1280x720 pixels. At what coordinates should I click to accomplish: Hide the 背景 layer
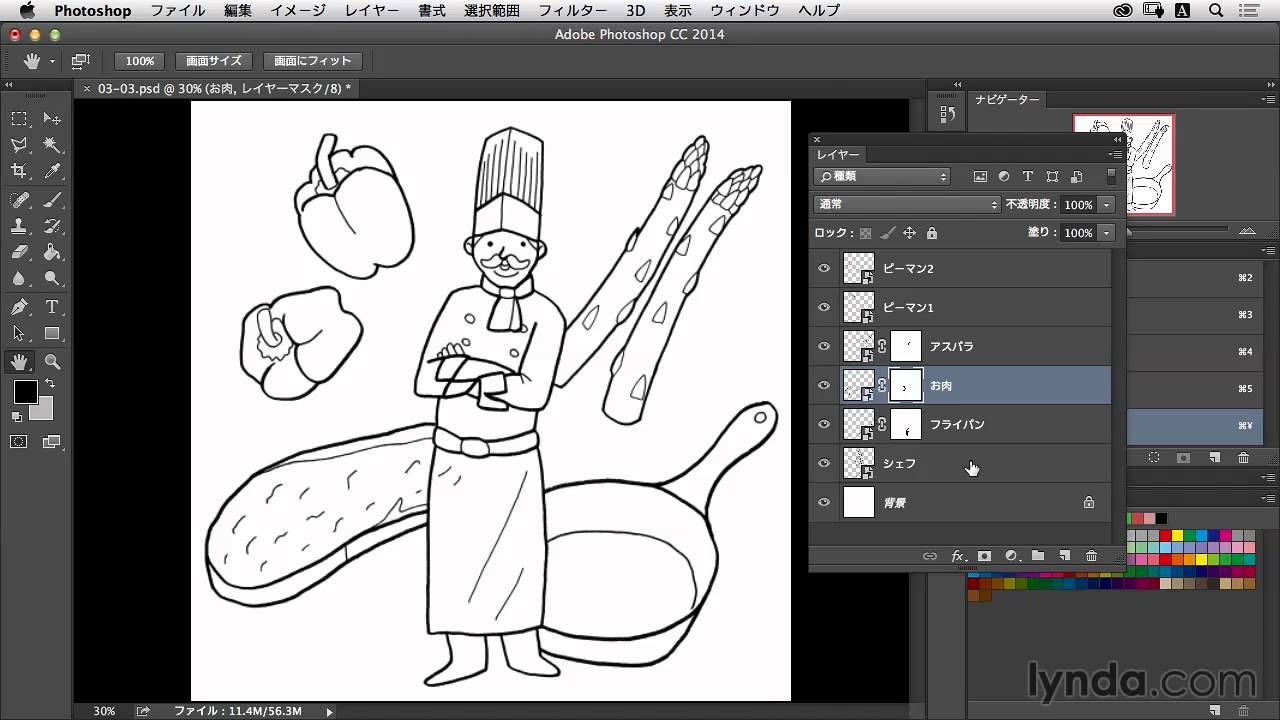(x=824, y=502)
